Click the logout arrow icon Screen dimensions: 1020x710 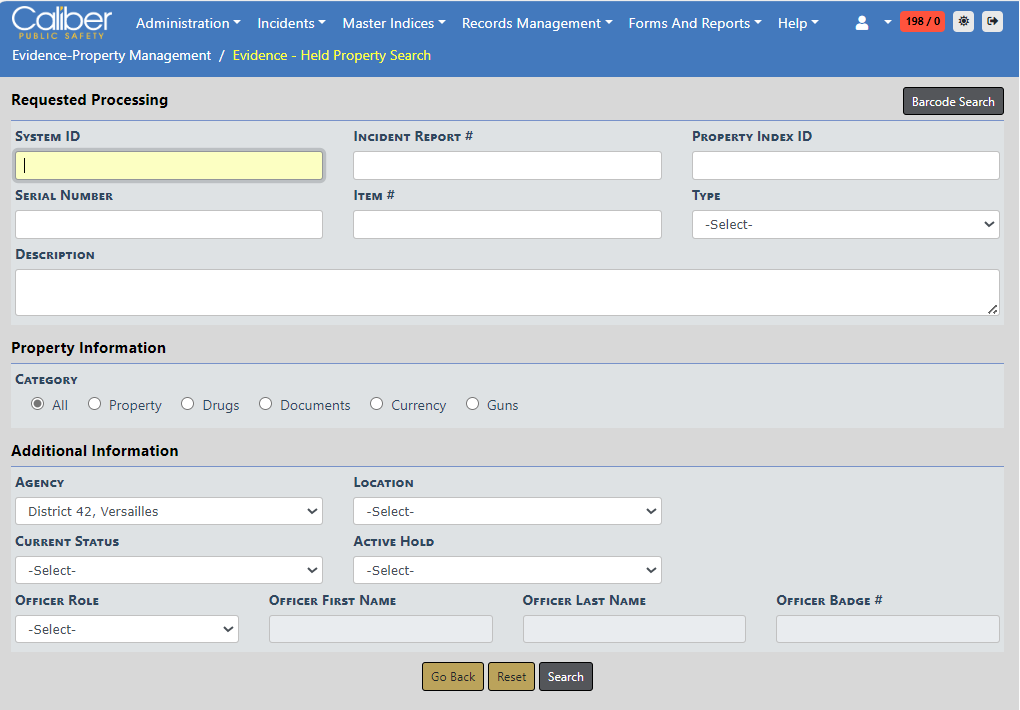[992, 21]
